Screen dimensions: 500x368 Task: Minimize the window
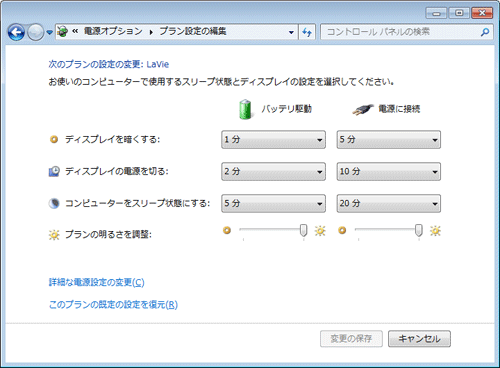[436, 13]
